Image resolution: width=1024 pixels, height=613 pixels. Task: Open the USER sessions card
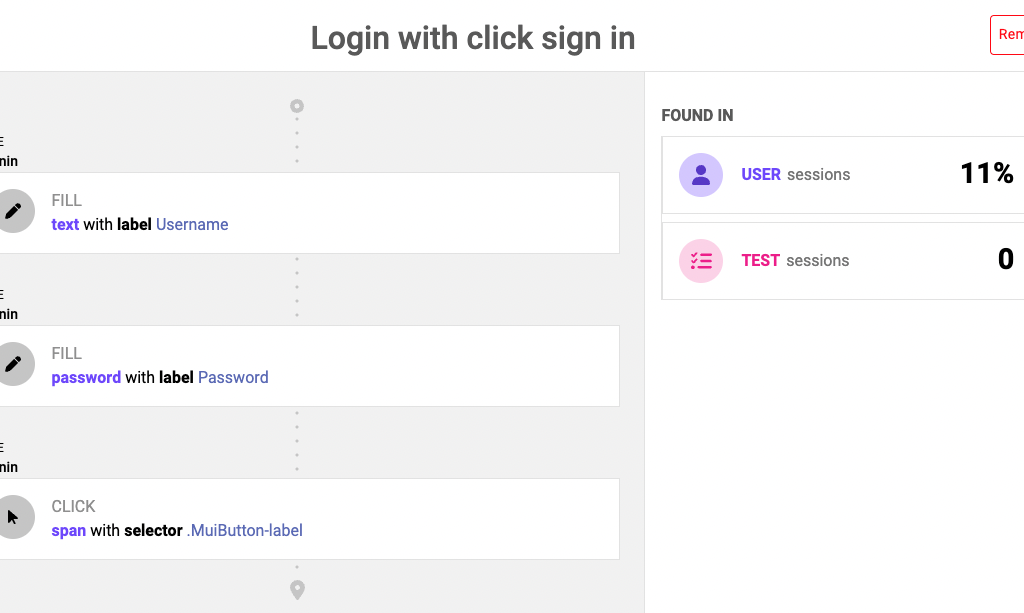point(842,175)
